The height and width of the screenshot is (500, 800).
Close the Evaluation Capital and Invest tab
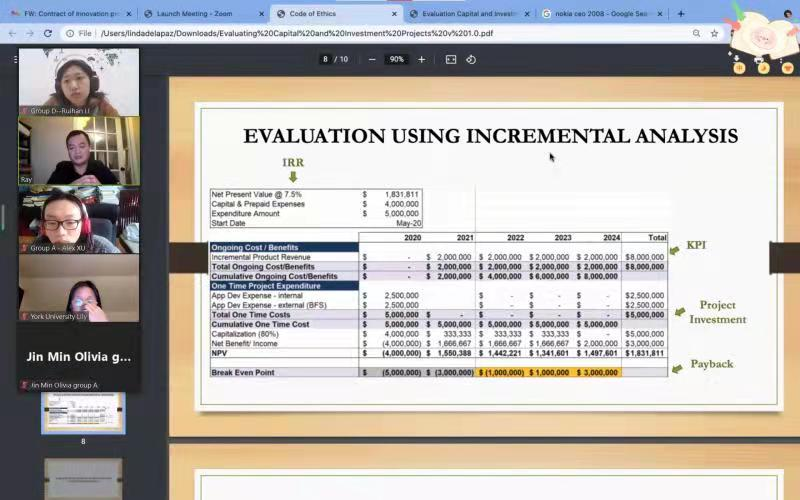[x=527, y=14]
